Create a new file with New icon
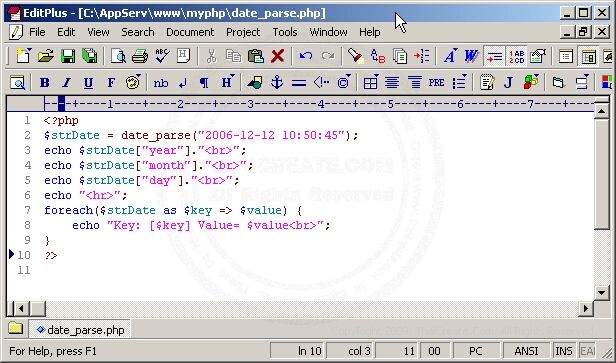 click(x=23, y=56)
